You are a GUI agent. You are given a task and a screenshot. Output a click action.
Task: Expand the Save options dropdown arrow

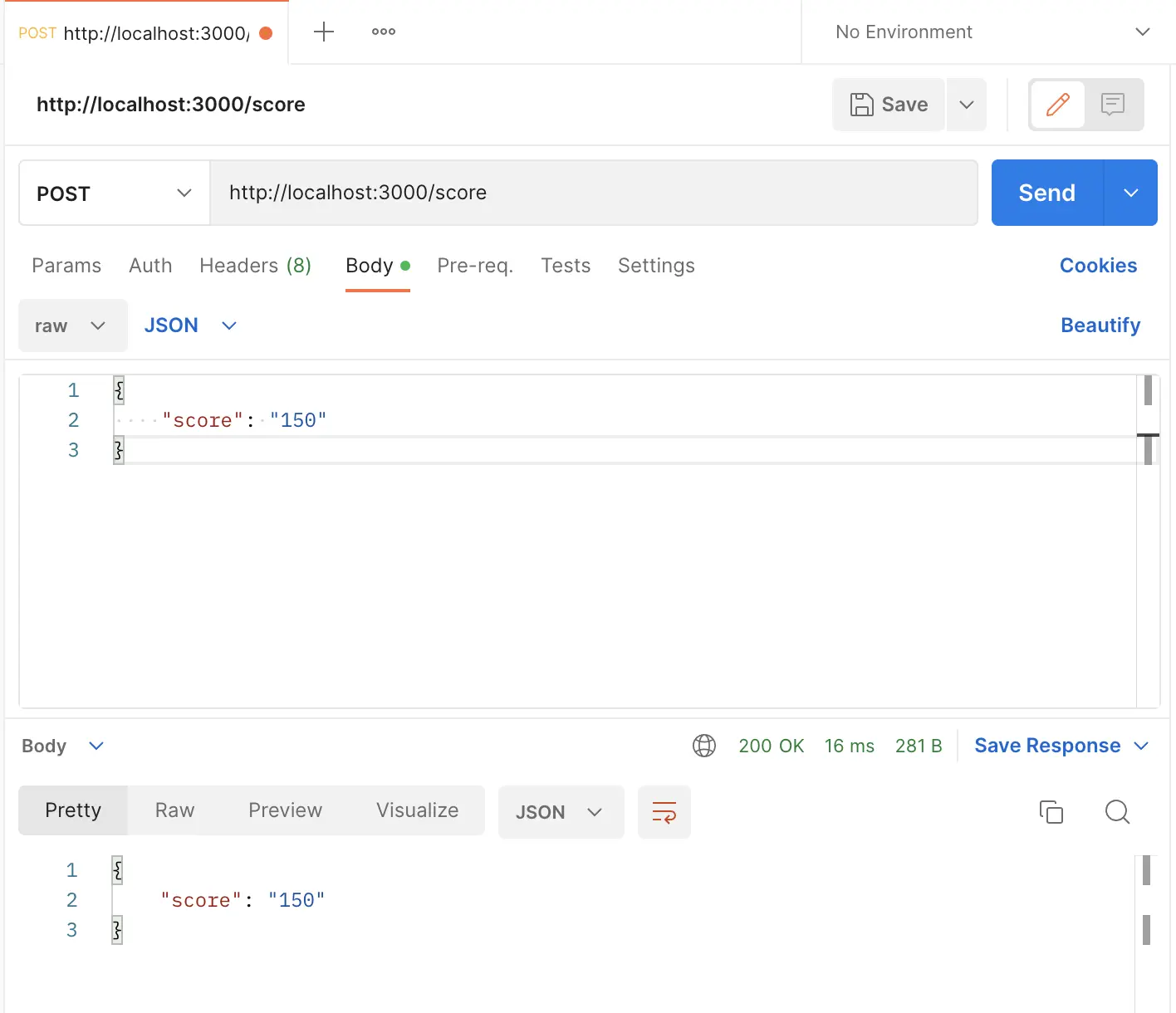[966, 105]
